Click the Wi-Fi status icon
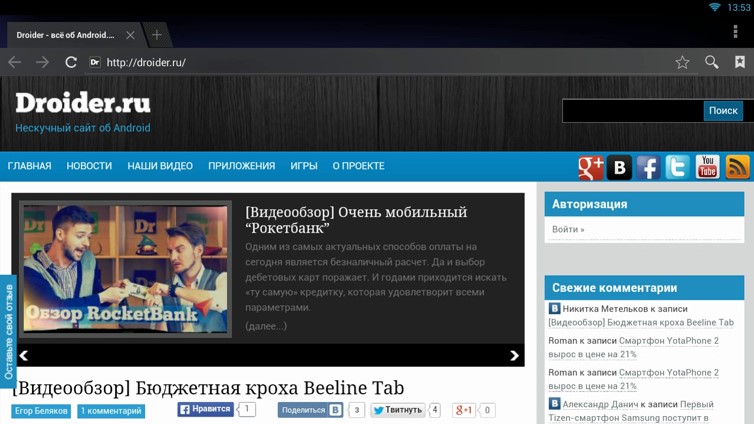This screenshot has width=754, height=424. (x=715, y=7)
